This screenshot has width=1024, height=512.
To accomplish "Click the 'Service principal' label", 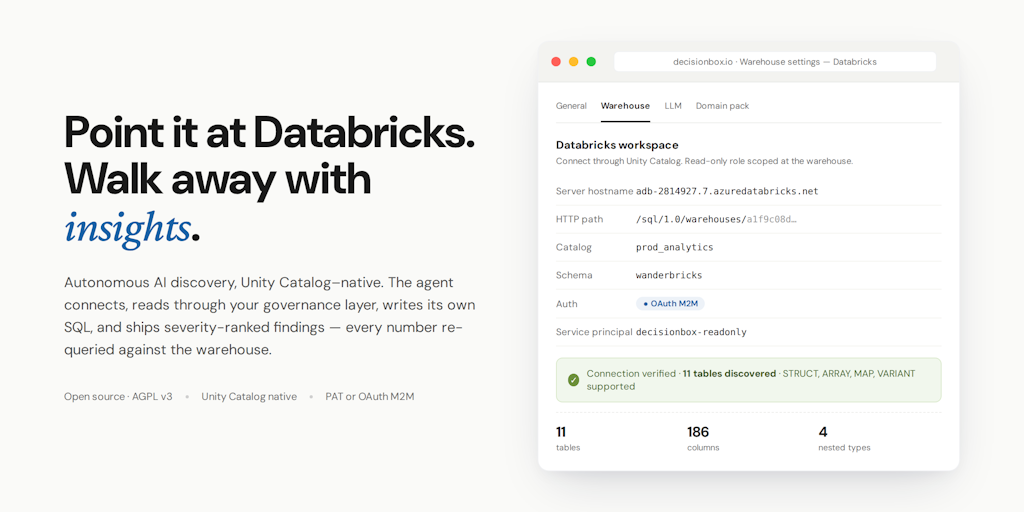I will pos(594,332).
